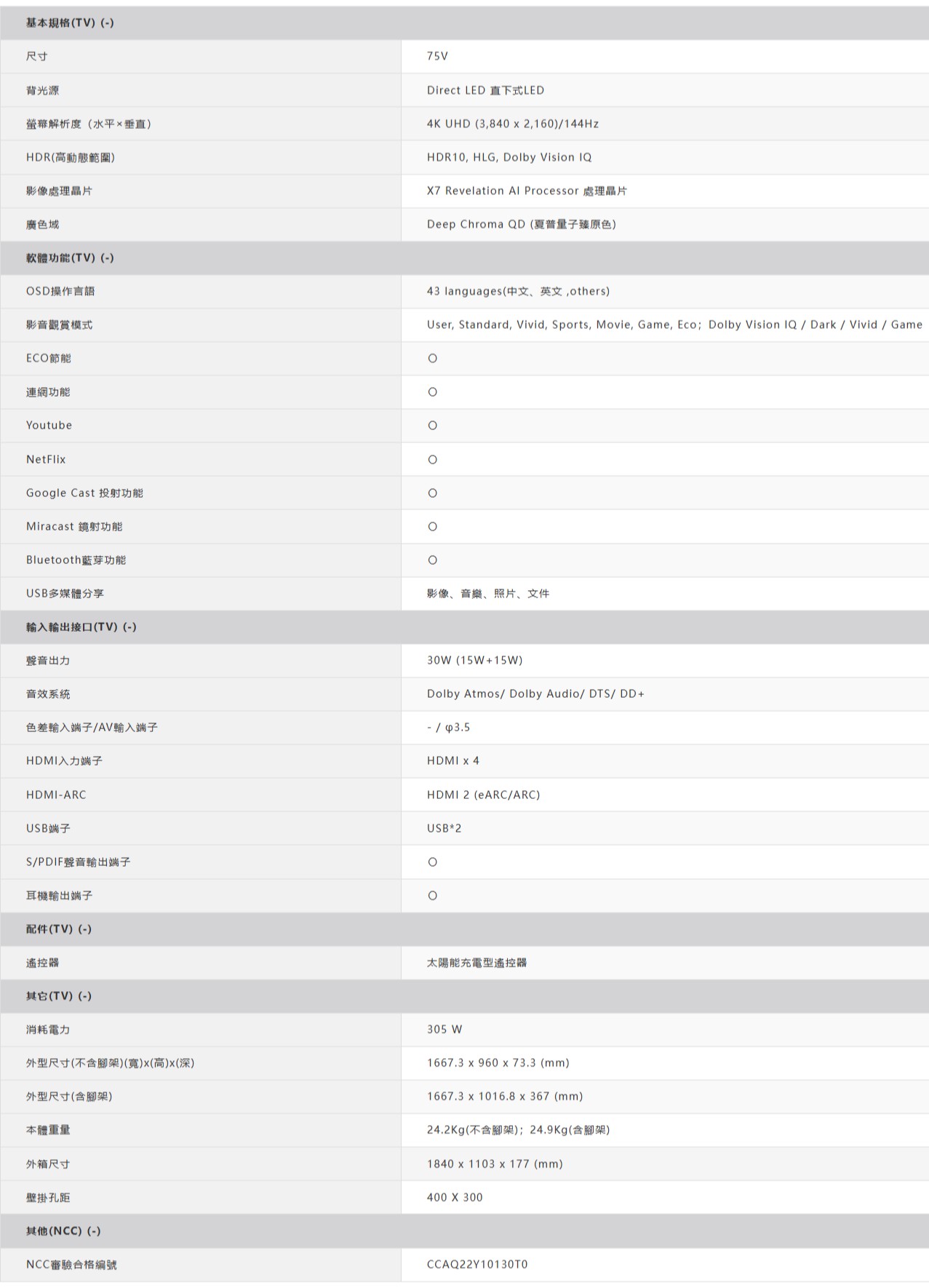929x1288 pixels.
Task: Click the circle mark in Youtube row
Action: (432, 426)
